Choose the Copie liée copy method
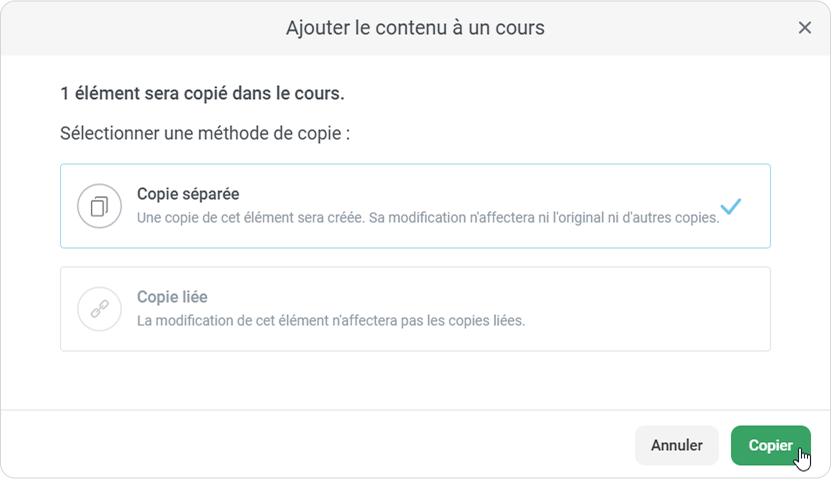The width and height of the screenshot is (831, 479). tap(415, 309)
